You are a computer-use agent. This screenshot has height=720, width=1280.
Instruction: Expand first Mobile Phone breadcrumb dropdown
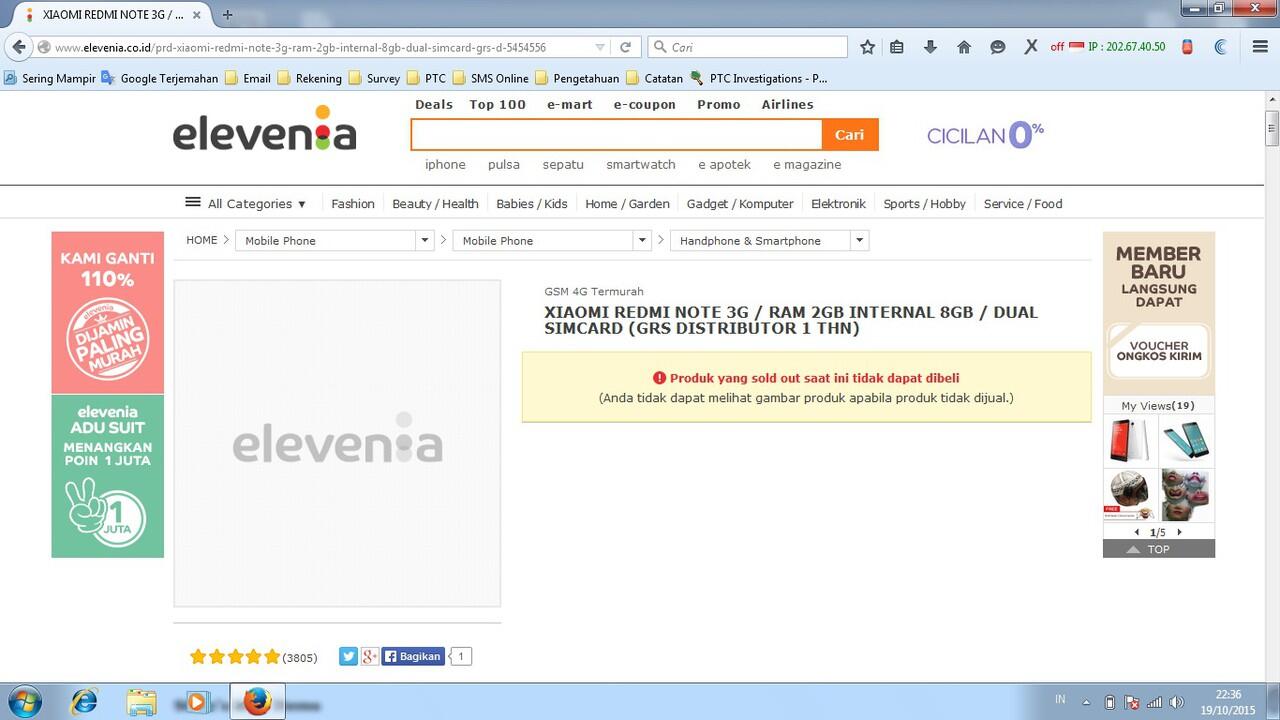click(x=425, y=240)
